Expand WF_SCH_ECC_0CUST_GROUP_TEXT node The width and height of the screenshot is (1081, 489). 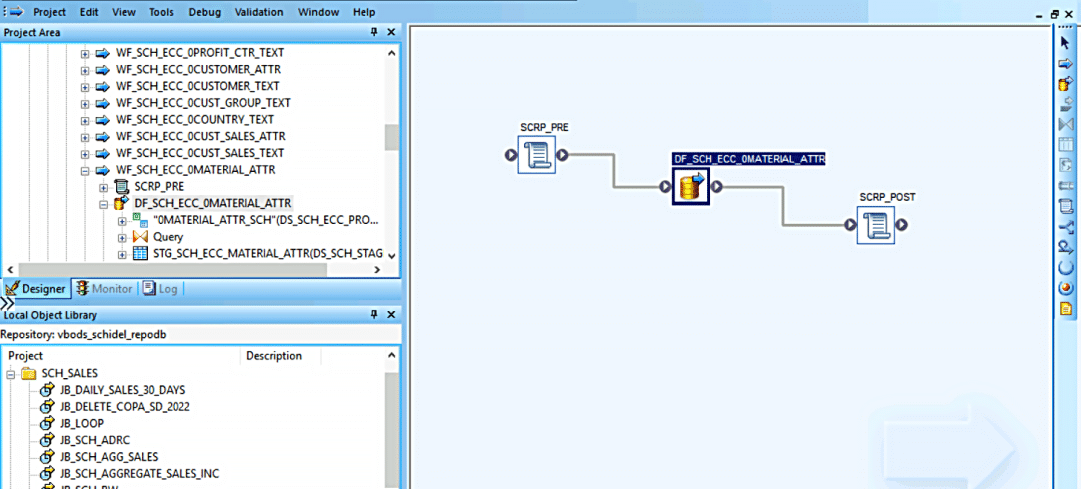(85, 103)
